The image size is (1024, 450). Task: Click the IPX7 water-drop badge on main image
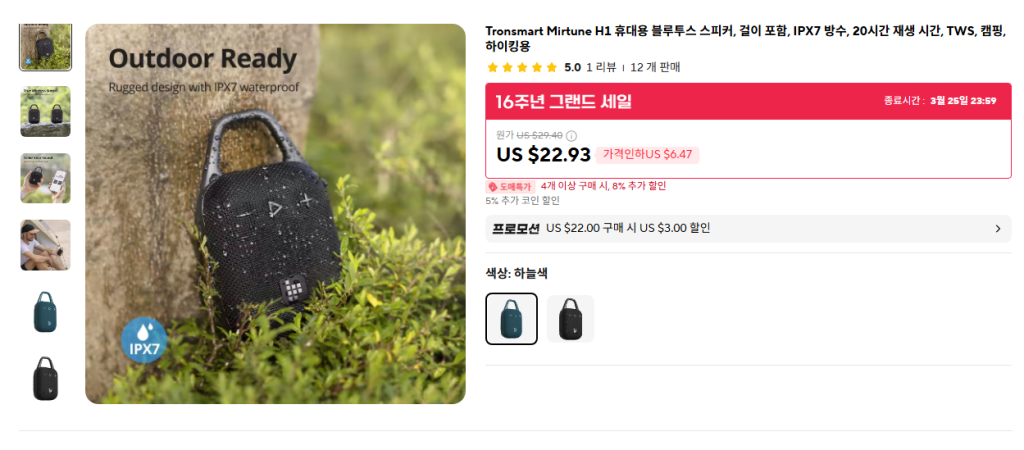click(144, 341)
